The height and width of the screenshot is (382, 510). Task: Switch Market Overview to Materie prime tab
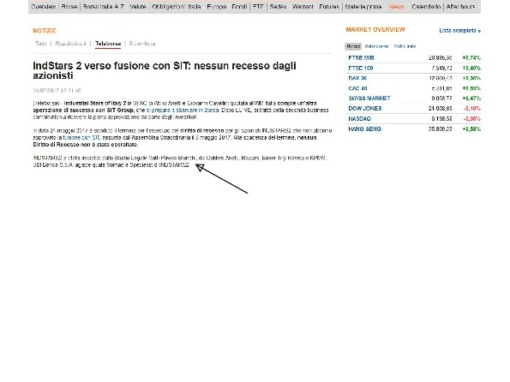(x=377, y=46)
